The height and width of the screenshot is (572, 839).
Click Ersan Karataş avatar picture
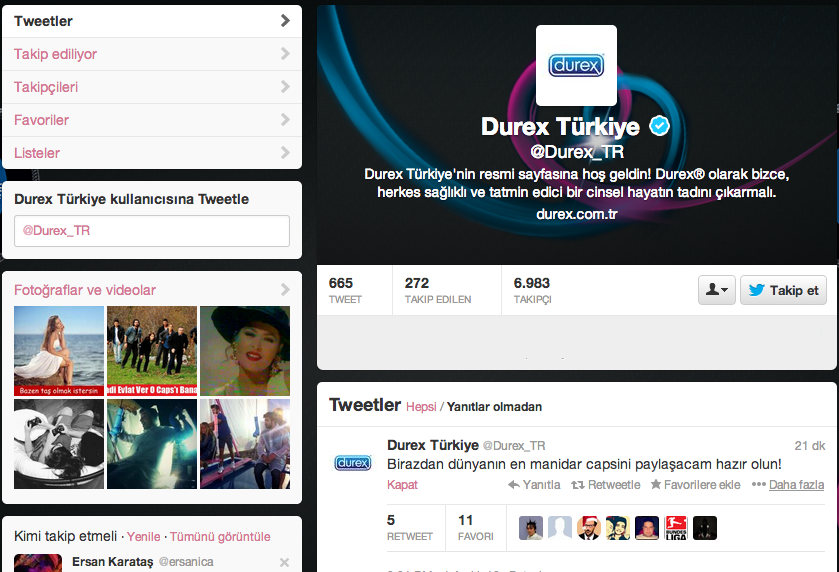[37, 563]
